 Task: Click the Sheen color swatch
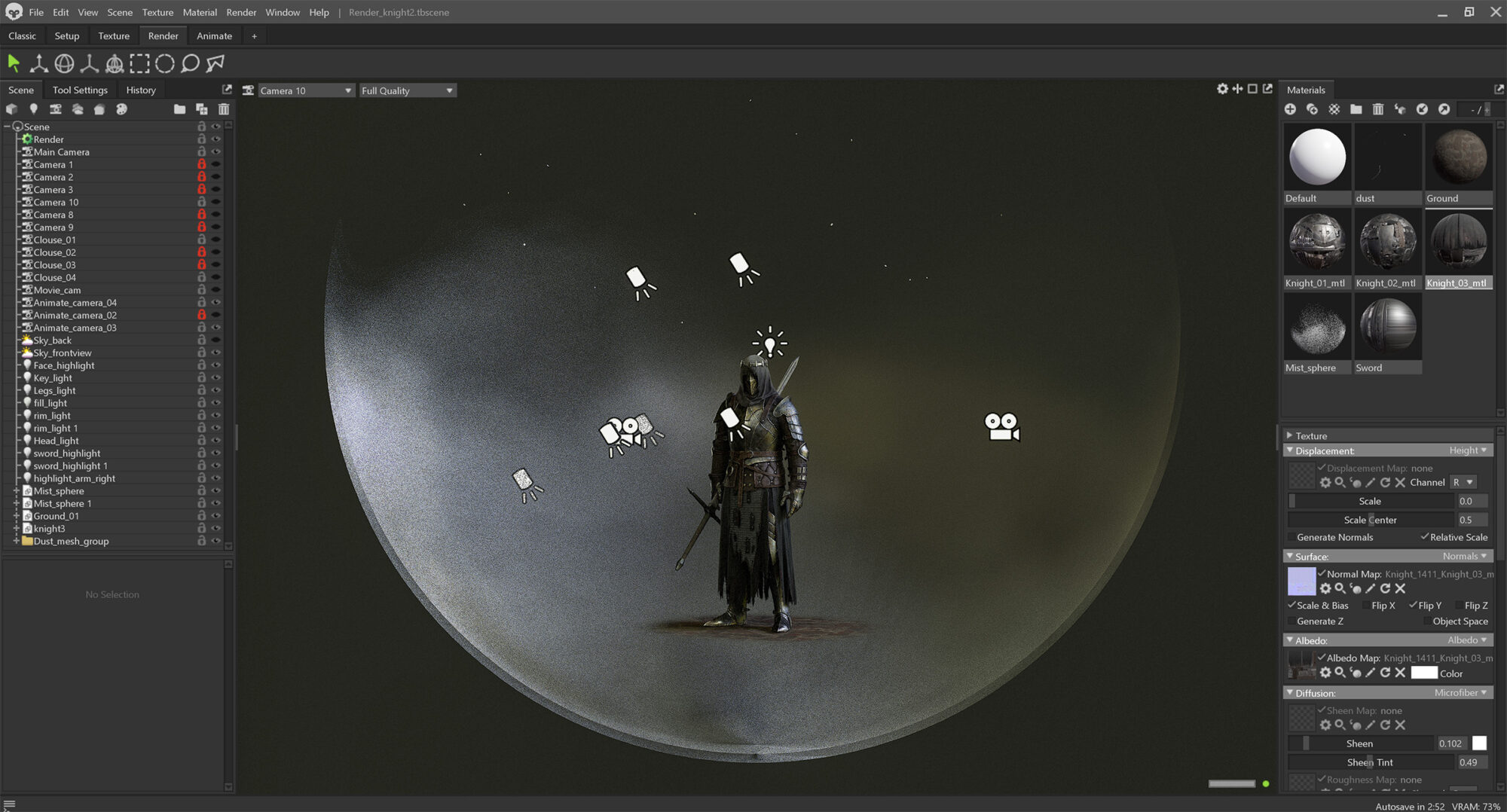[1479, 743]
